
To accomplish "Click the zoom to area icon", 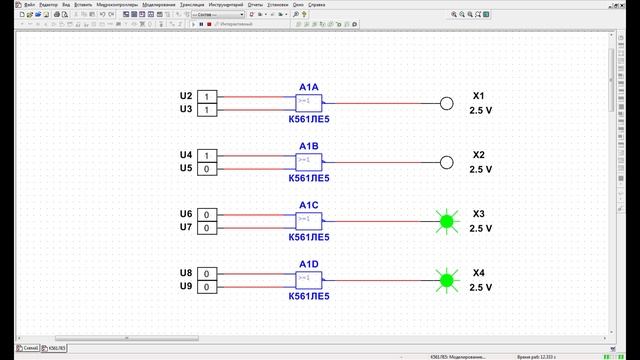I will click(x=470, y=14).
